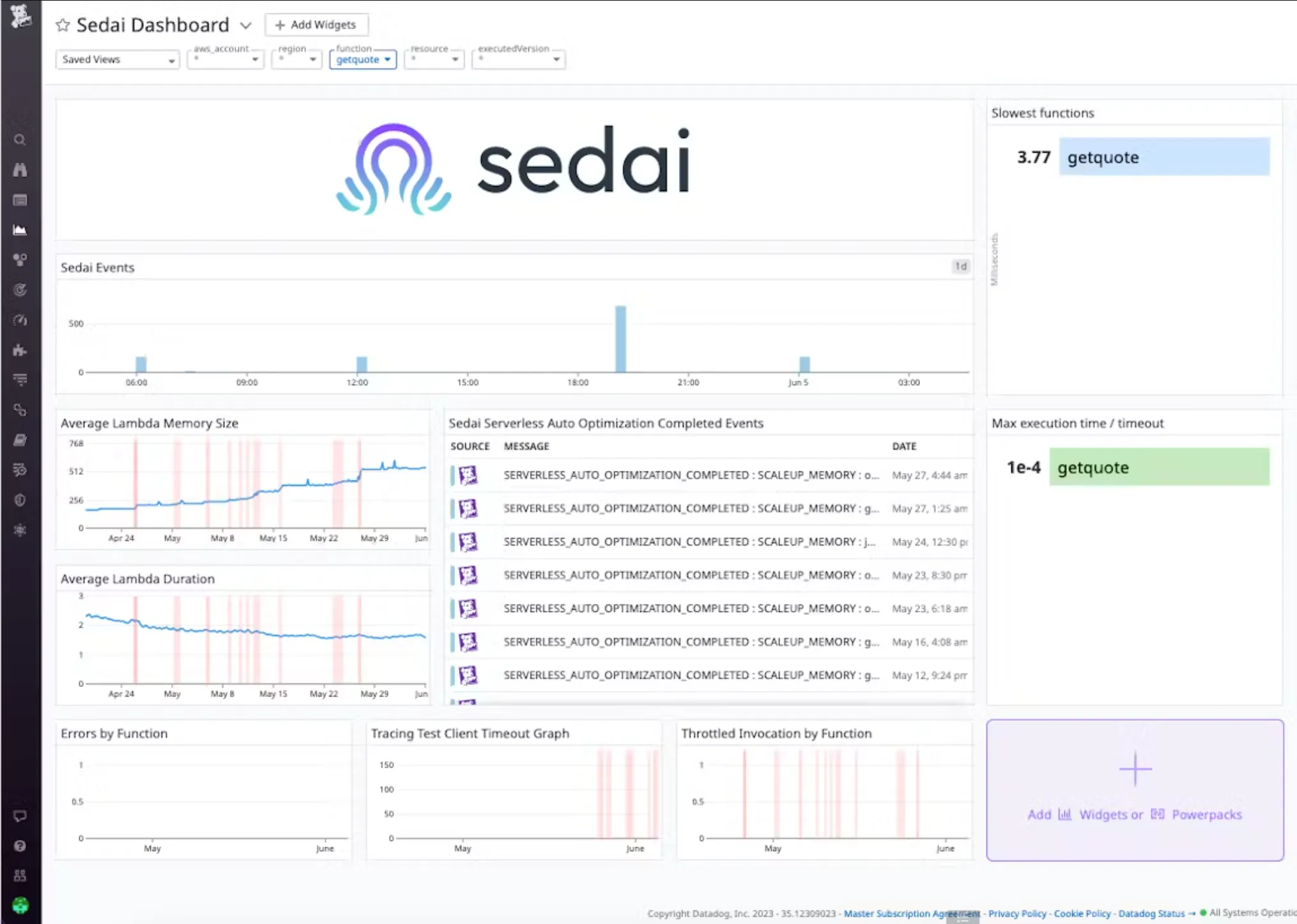Click the notebook icon in sidebar
This screenshot has width=1297, height=924.
(x=20, y=440)
